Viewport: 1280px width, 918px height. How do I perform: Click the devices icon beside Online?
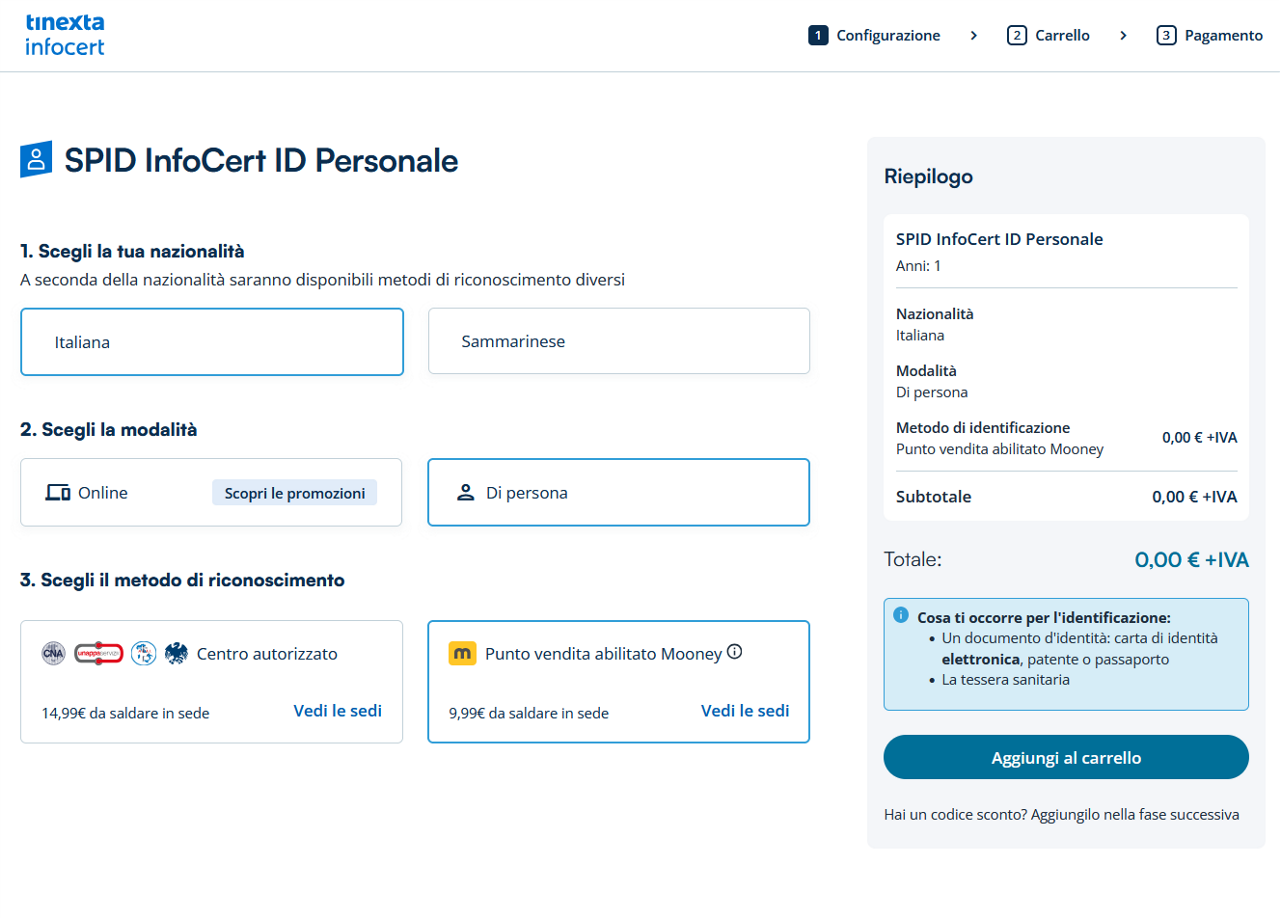[x=58, y=492]
